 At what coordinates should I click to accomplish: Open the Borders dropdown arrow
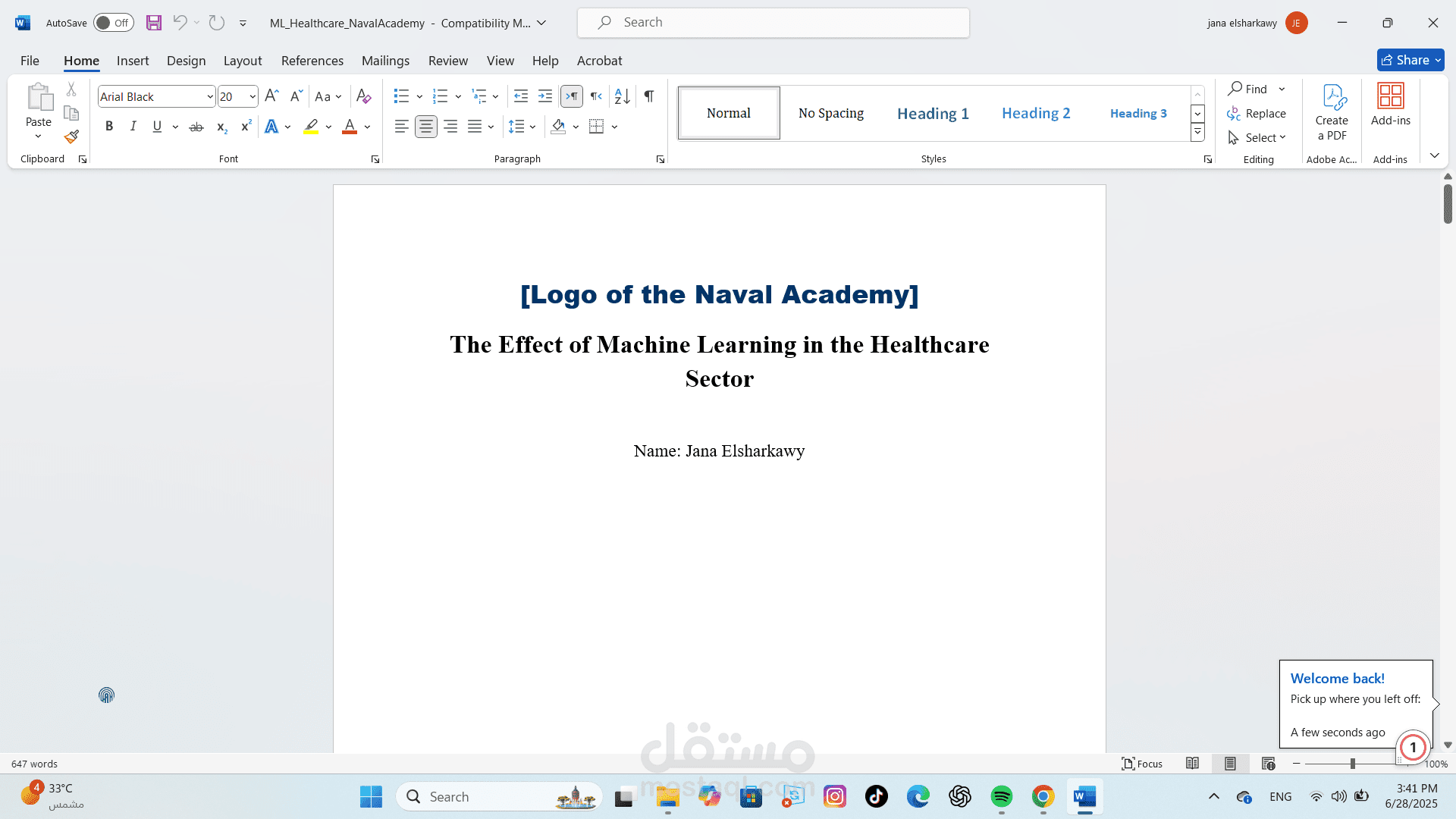tap(614, 127)
